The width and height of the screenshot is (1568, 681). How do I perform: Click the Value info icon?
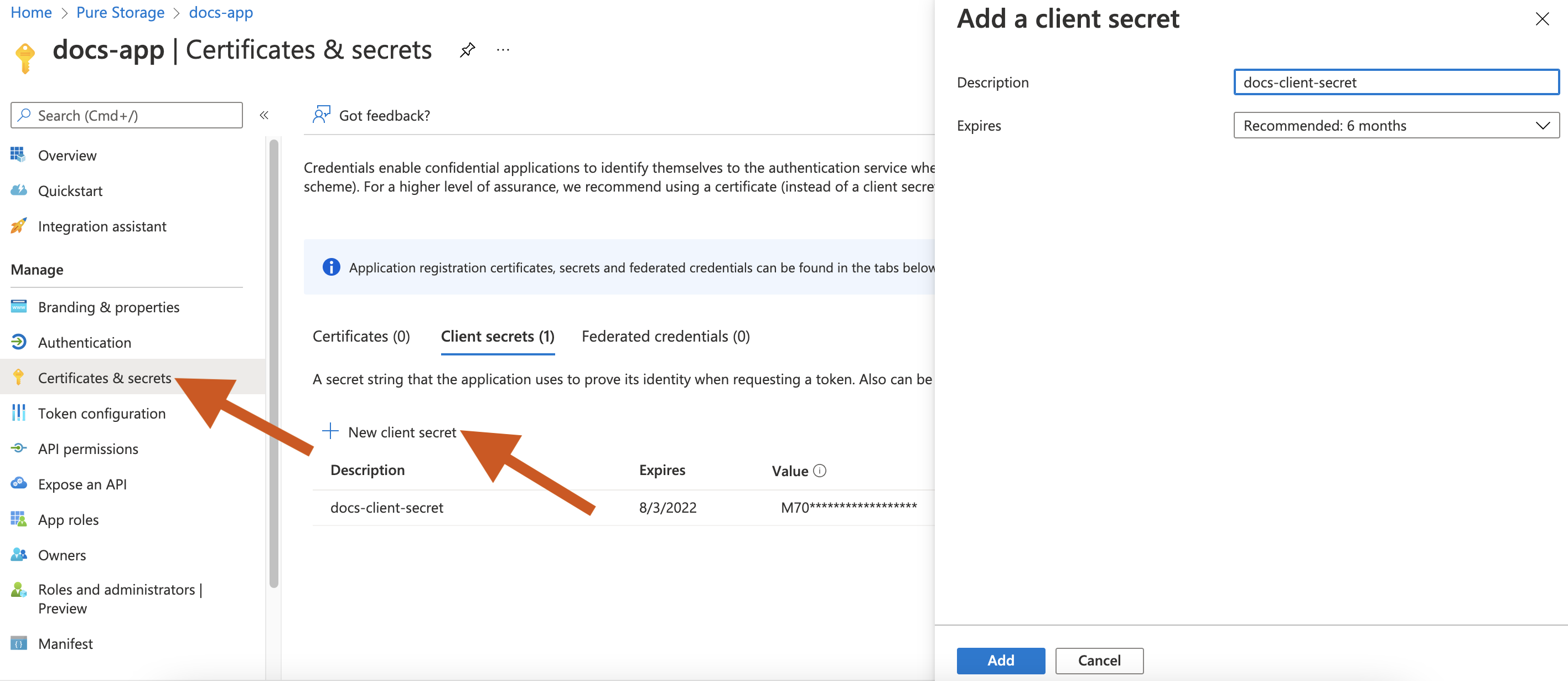(820, 470)
